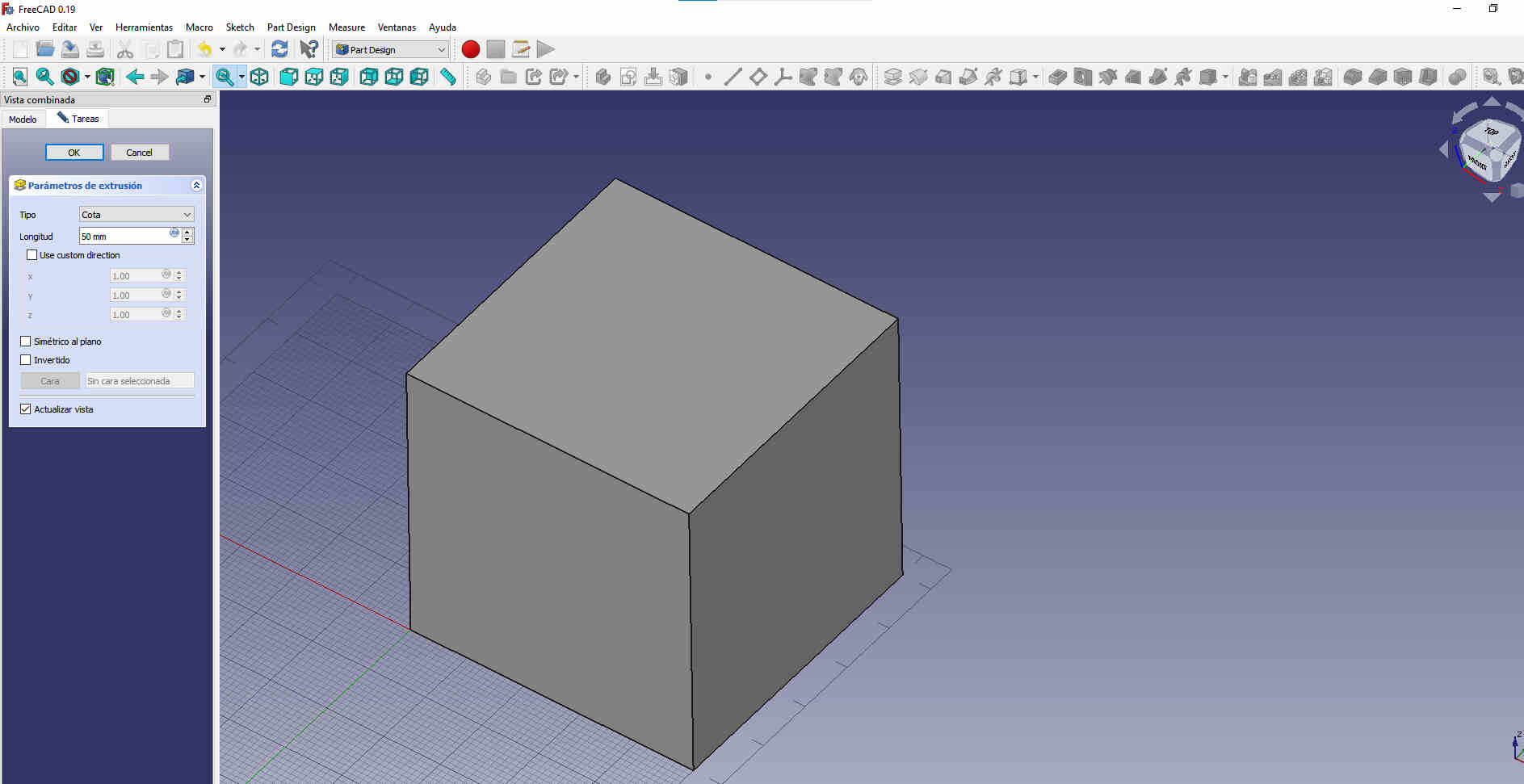The width and height of the screenshot is (1524, 784).
Task: Expand additive primitives dropdown arrow
Action: 1035,77
